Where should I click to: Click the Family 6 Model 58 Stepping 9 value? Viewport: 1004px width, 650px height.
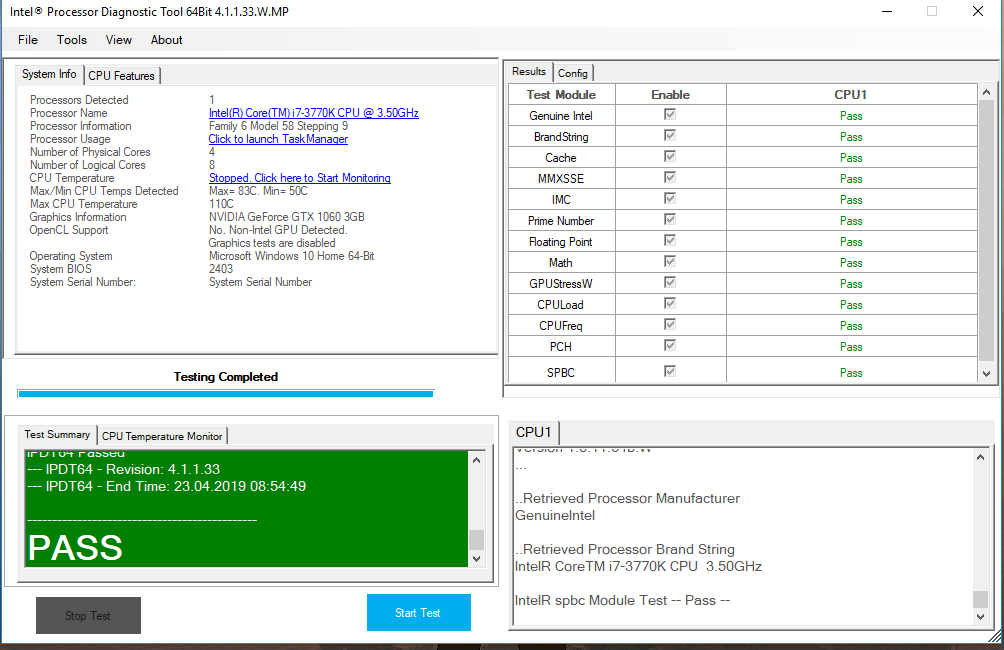pos(279,126)
